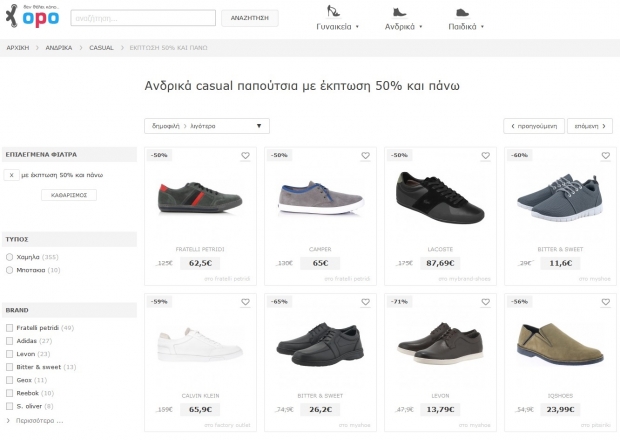Check the Geox brand checkbox

(9, 380)
